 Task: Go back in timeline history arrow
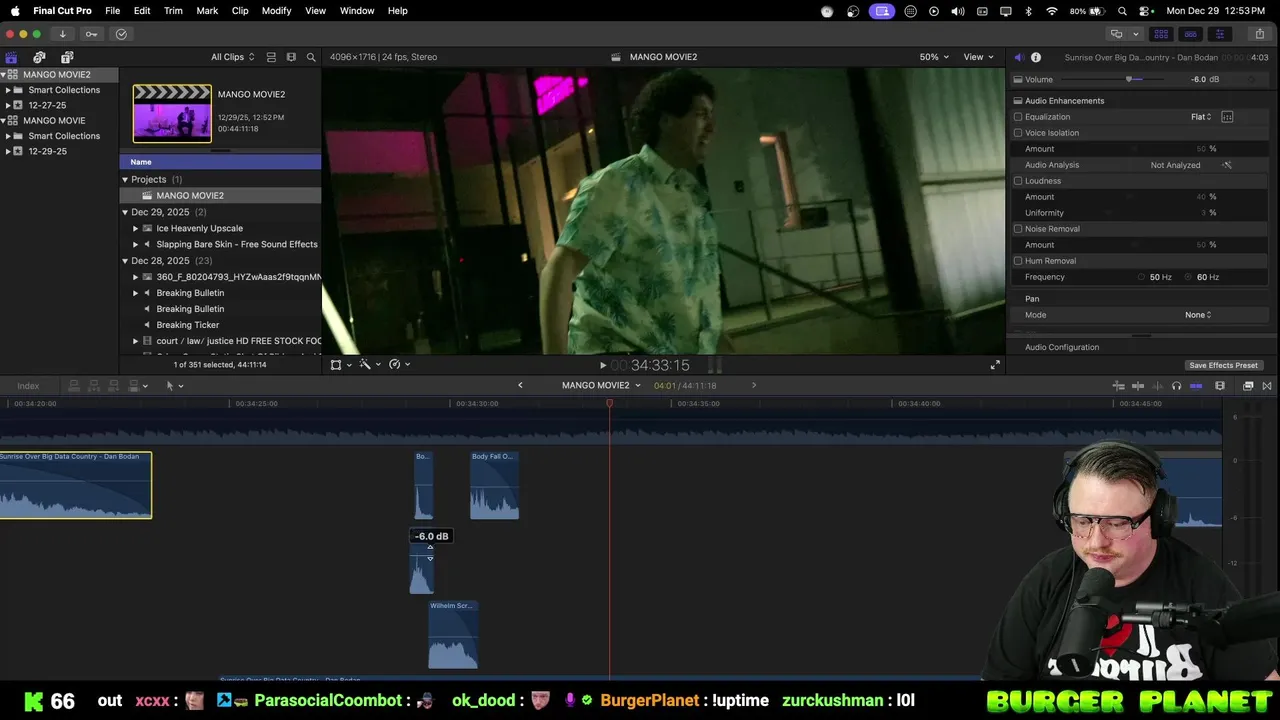520,386
